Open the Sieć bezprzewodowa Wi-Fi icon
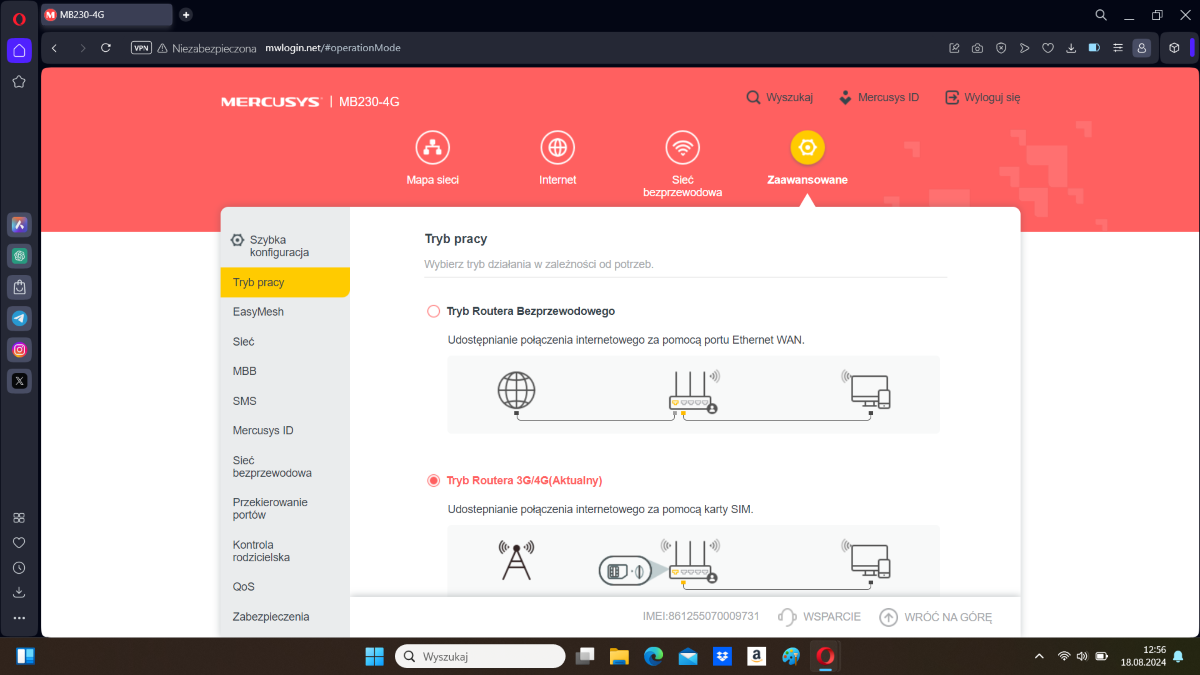The image size is (1200, 675). (682, 148)
